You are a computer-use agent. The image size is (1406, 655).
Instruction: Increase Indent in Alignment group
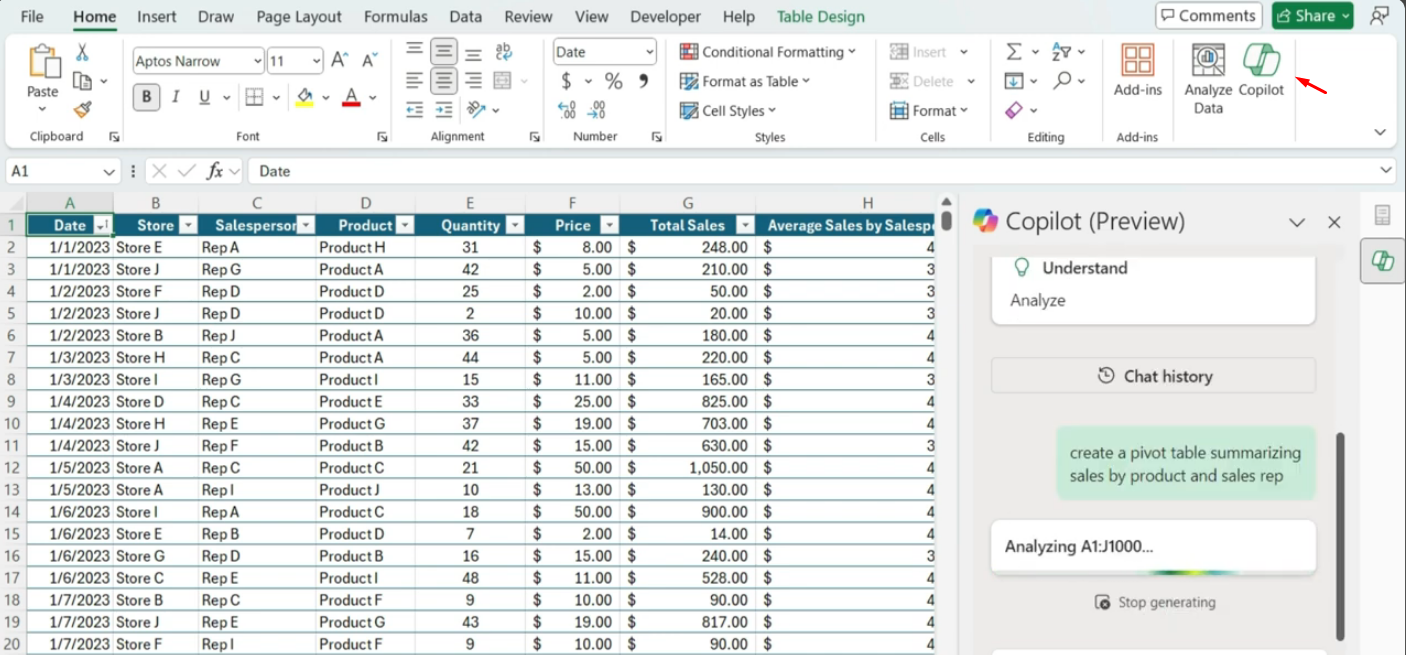click(444, 110)
